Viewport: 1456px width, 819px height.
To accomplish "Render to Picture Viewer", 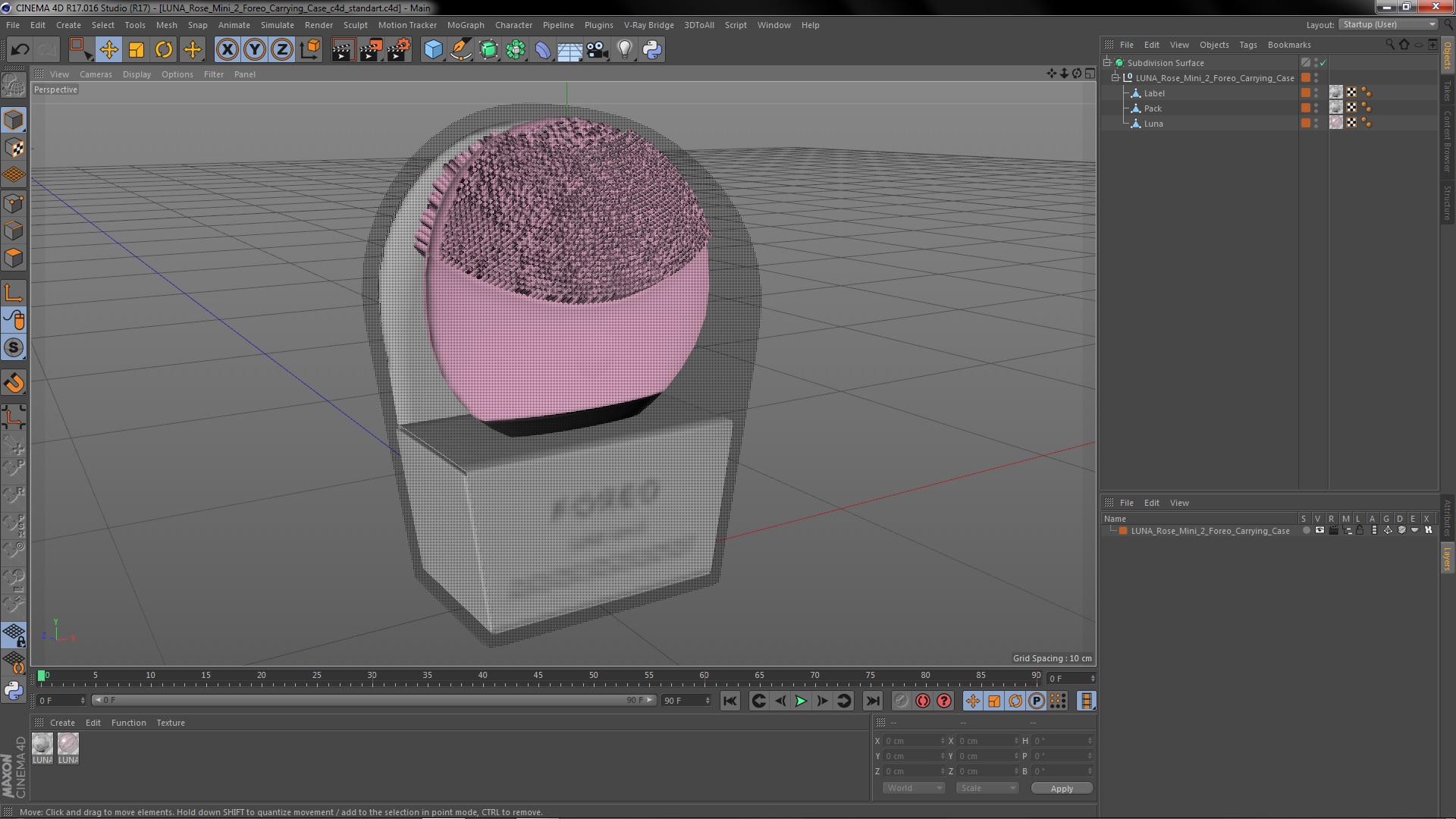I will pos(371,50).
